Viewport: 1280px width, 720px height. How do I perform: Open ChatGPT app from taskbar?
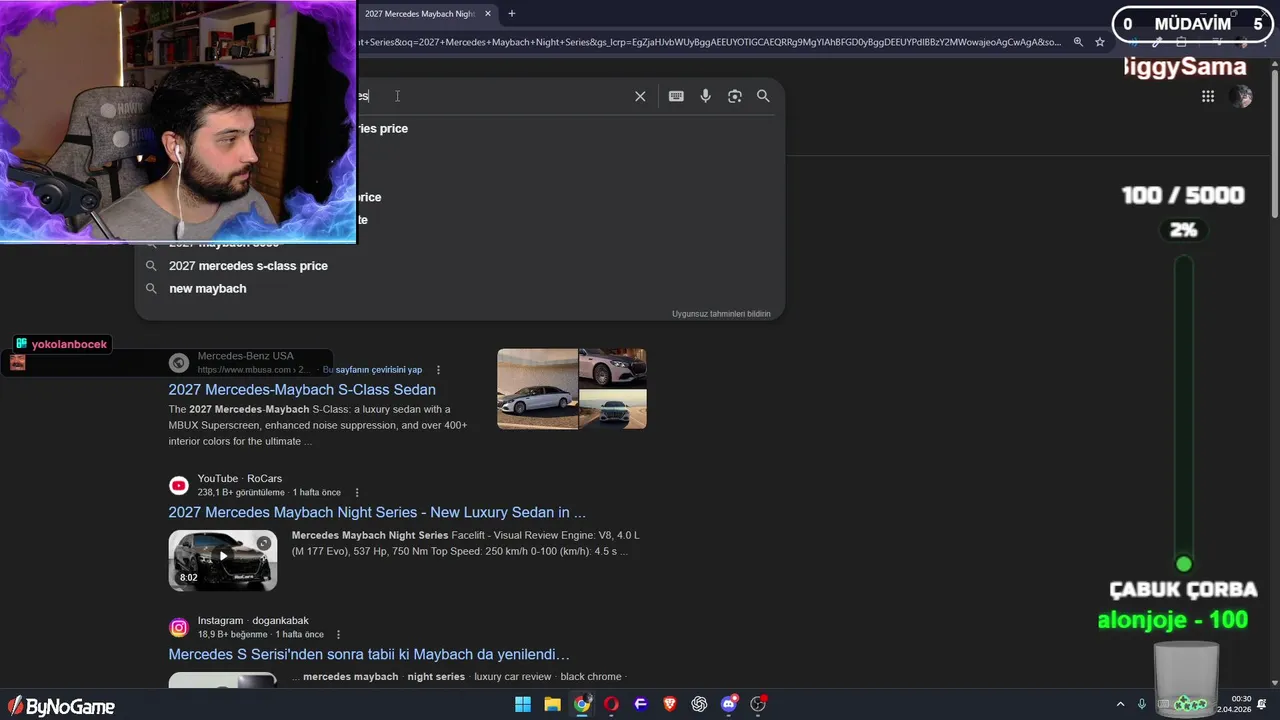coord(699,704)
